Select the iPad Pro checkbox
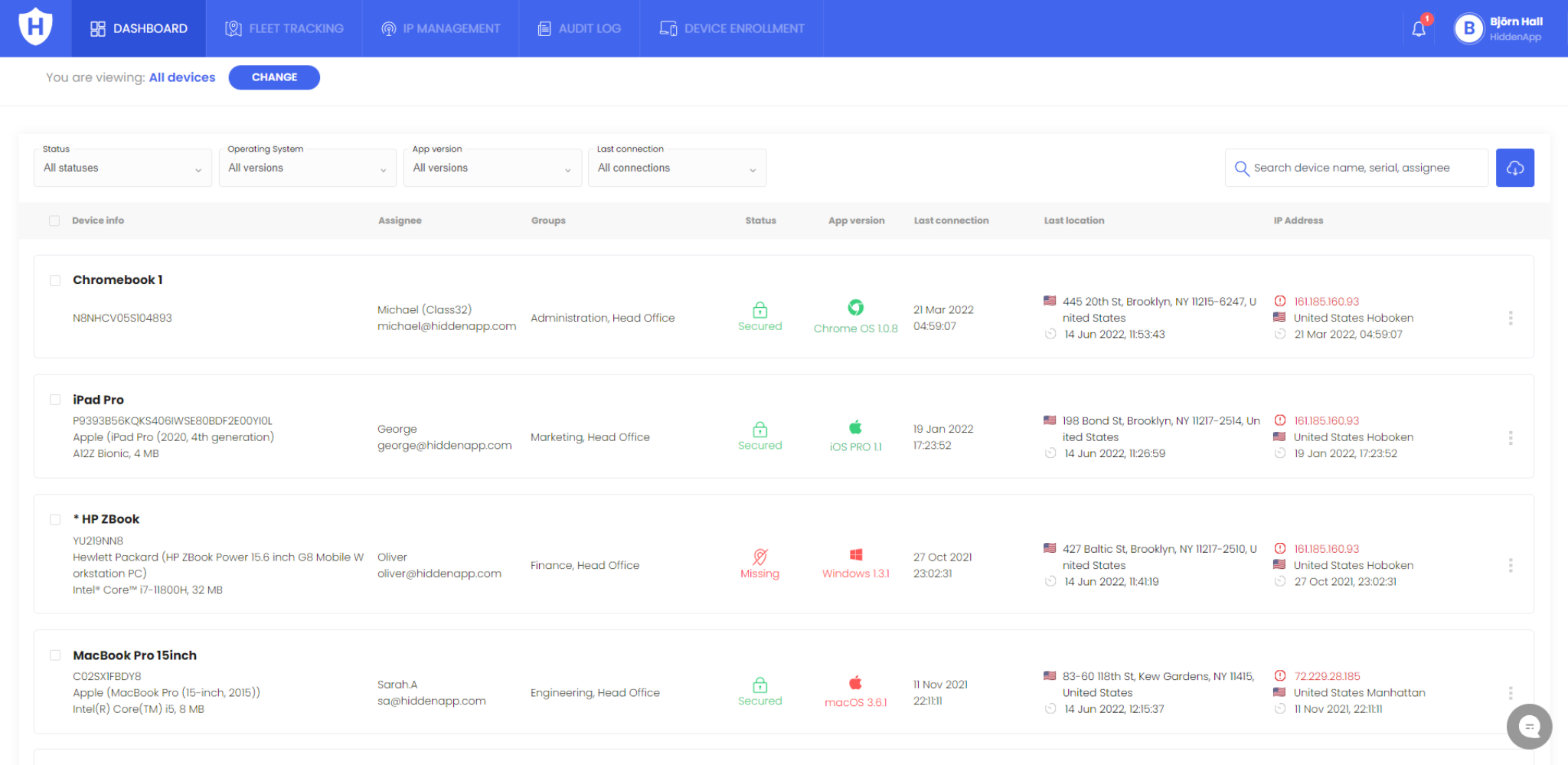 coord(54,399)
